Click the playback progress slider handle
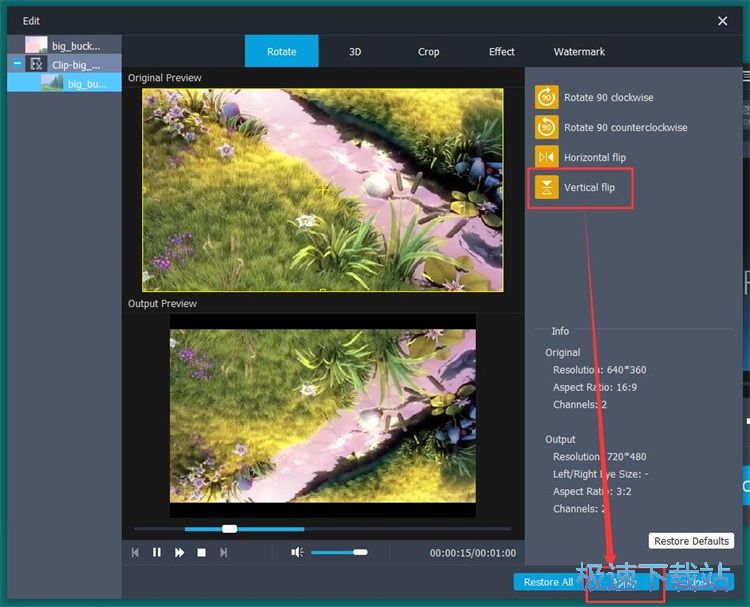750x607 pixels. tap(230, 529)
